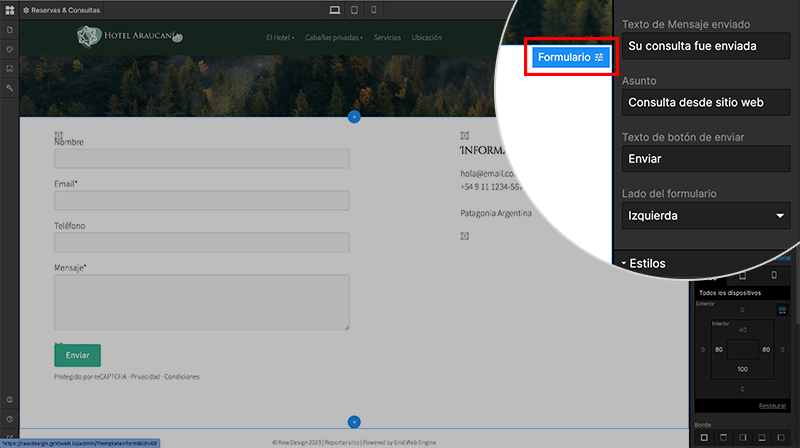Click the interior top padding value 40
This screenshot has width=800, height=448.
[742, 330]
